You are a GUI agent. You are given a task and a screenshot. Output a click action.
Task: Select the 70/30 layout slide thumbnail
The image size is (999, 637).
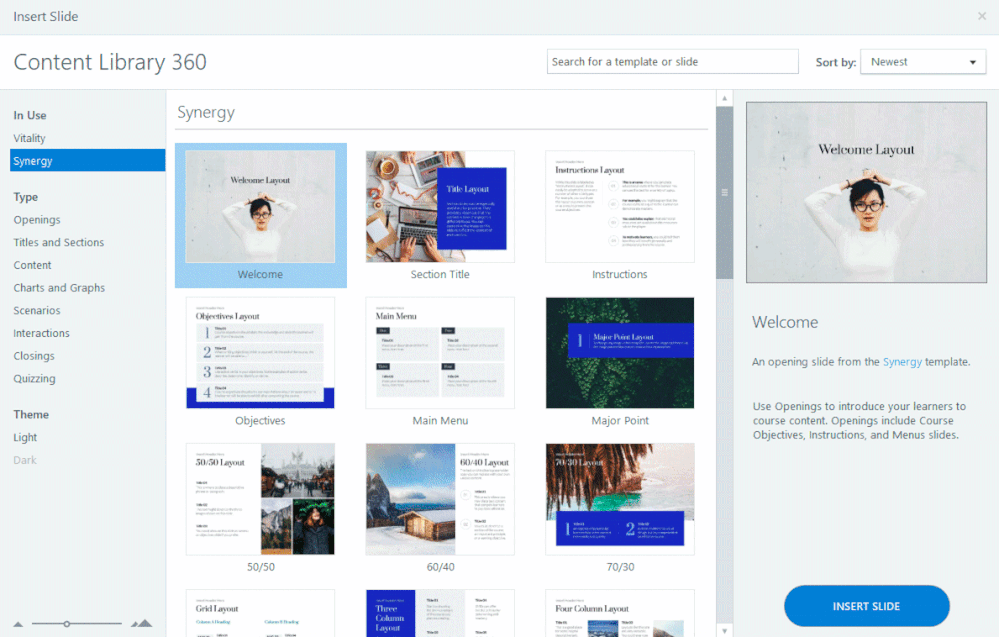tap(620, 499)
